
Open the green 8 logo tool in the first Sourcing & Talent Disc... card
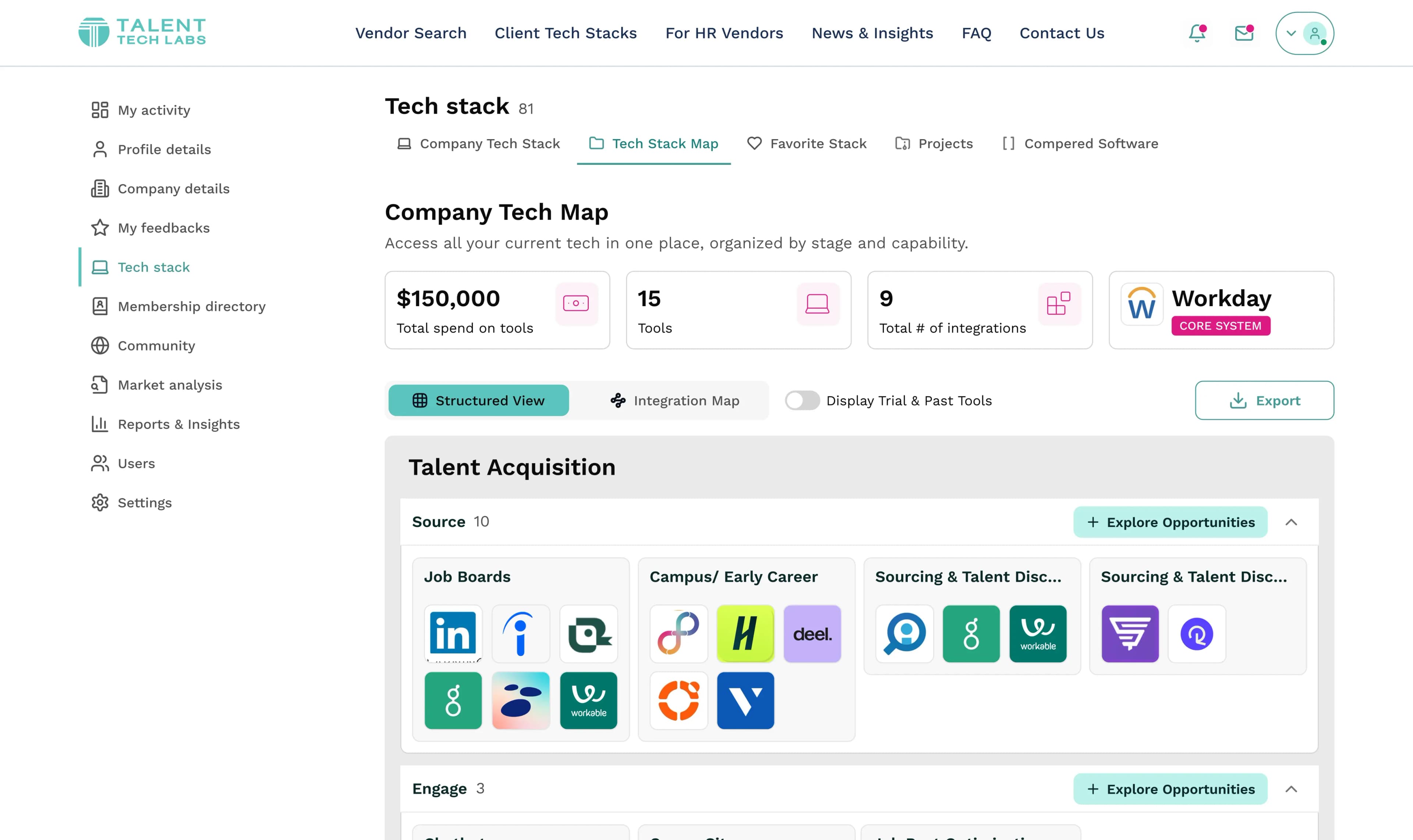(x=971, y=633)
